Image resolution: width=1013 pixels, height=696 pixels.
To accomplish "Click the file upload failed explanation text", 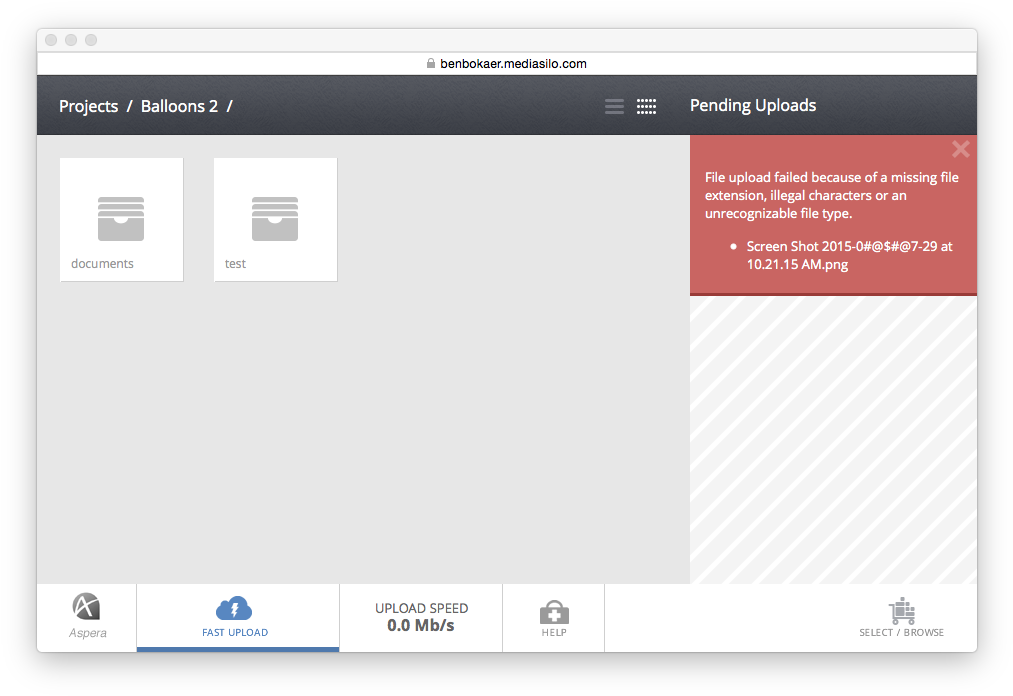I will 831,195.
